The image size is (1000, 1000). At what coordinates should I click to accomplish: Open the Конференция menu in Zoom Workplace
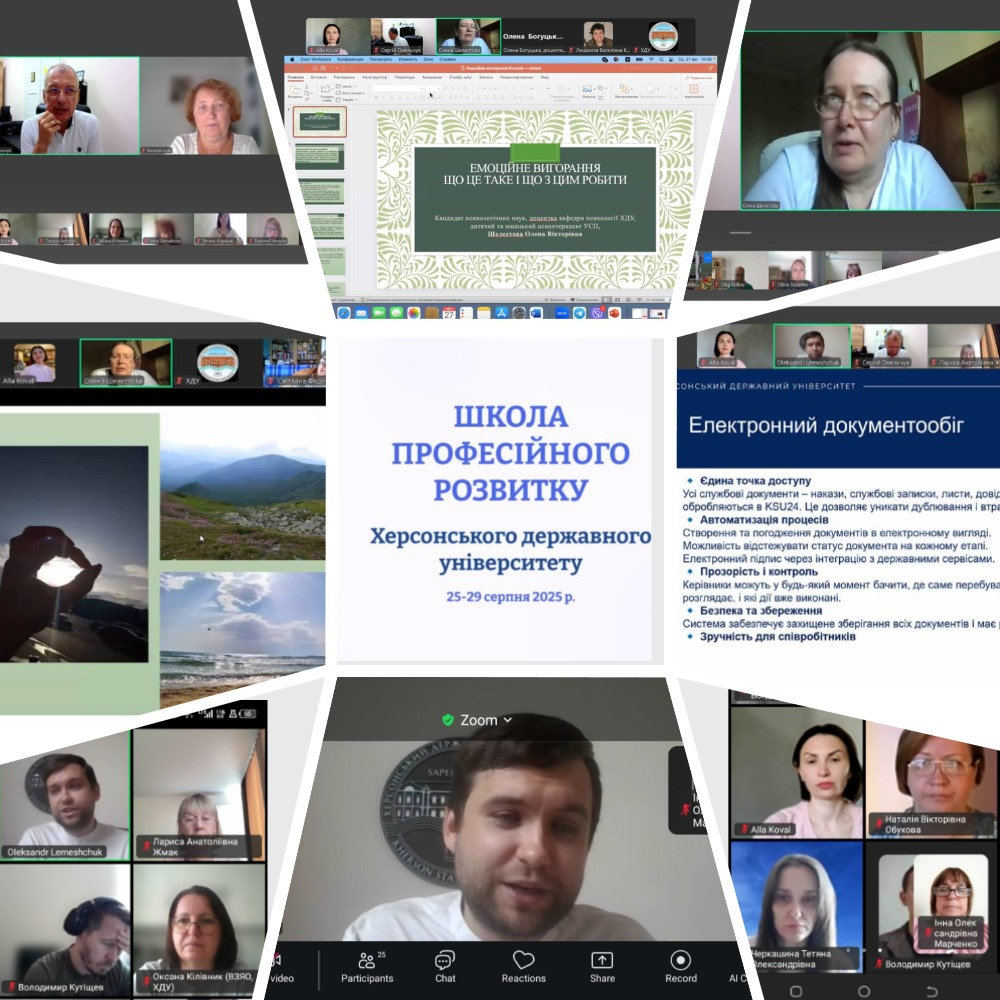350,59
